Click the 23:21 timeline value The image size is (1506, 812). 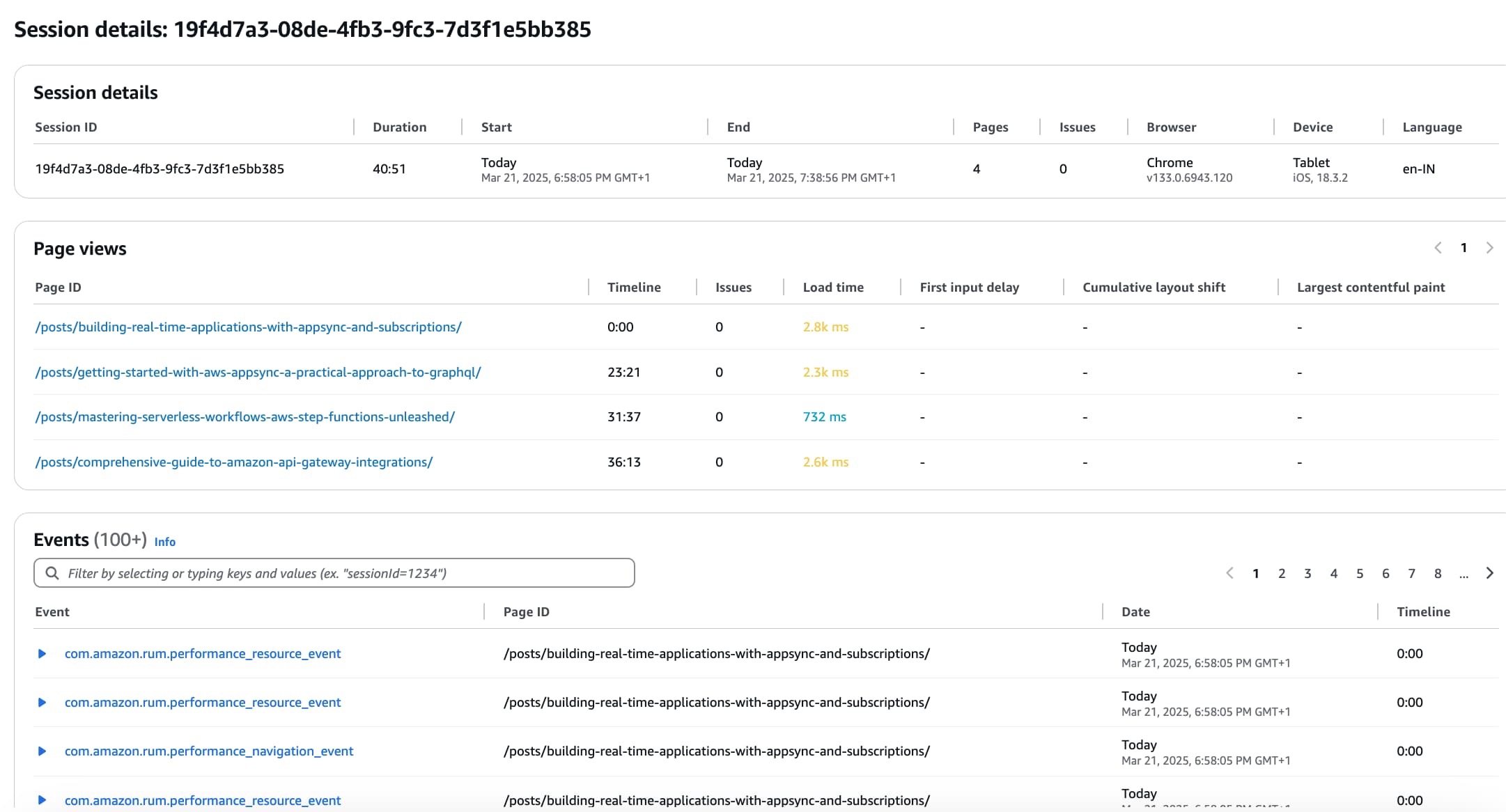click(623, 373)
